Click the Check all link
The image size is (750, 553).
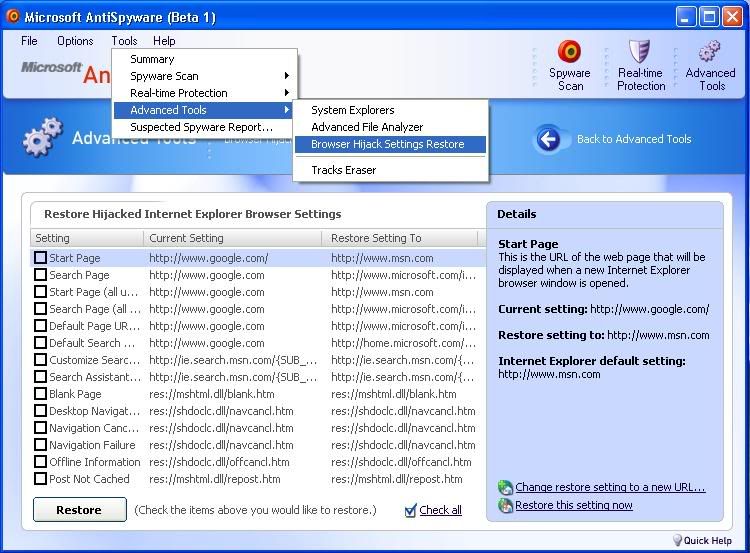tap(440, 510)
